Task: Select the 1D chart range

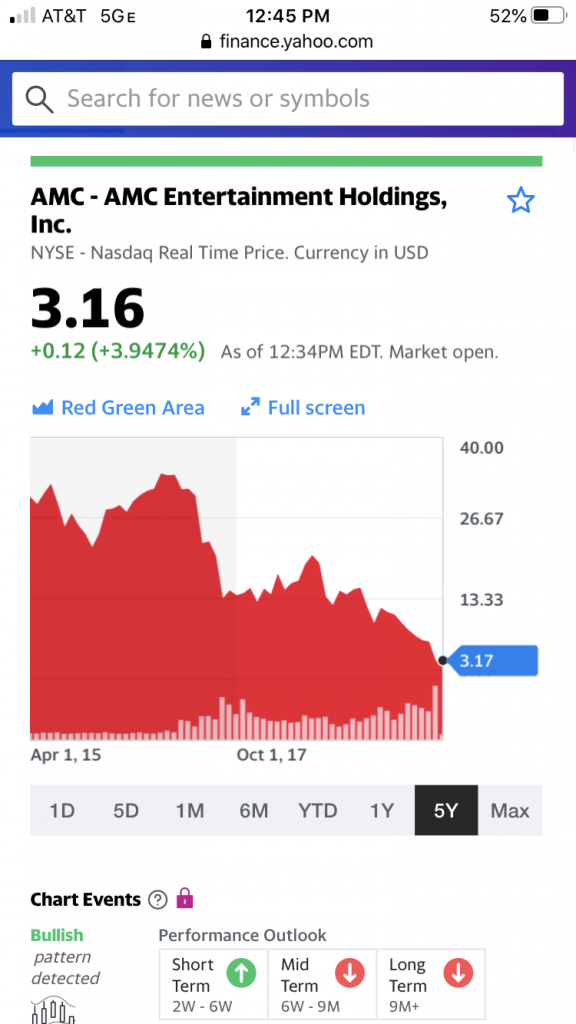Action: point(62,810)
